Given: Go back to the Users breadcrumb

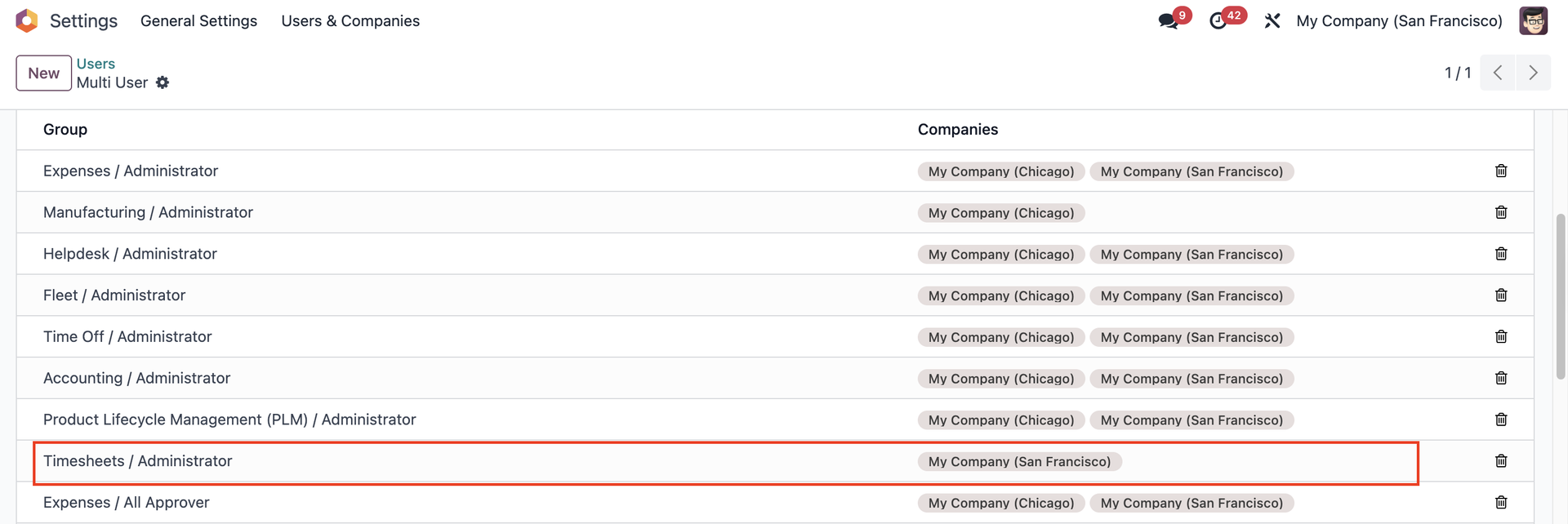Looking at the screenshot, I should click(x=96, y=64).
